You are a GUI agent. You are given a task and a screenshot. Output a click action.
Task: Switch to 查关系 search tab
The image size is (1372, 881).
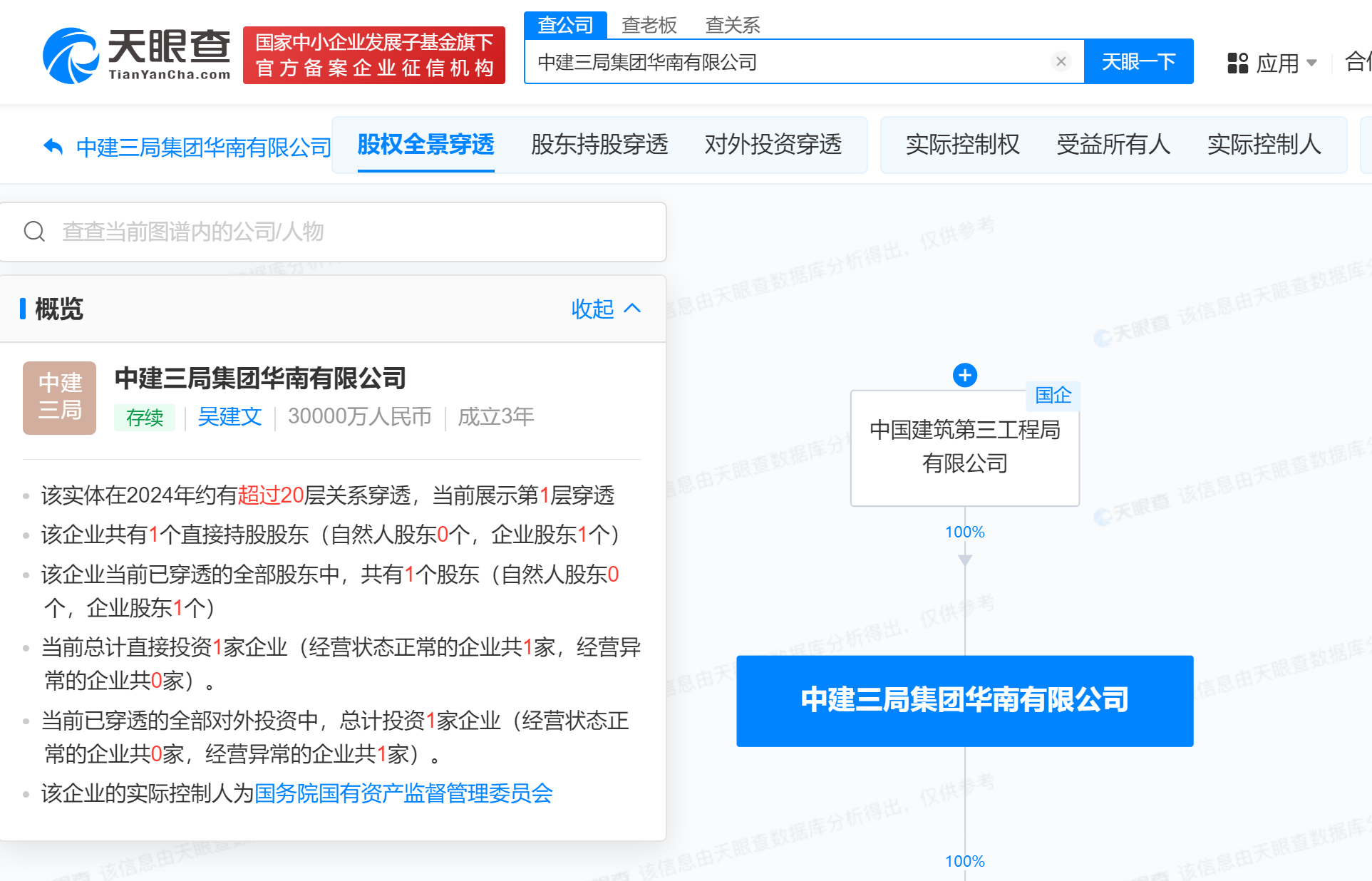(x=732, y=25)
